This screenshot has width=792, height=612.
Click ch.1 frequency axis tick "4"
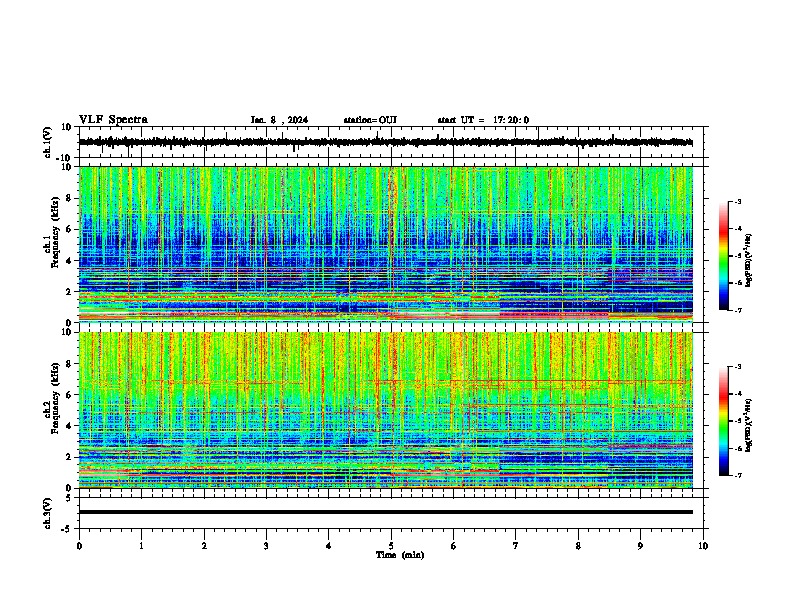69,261
